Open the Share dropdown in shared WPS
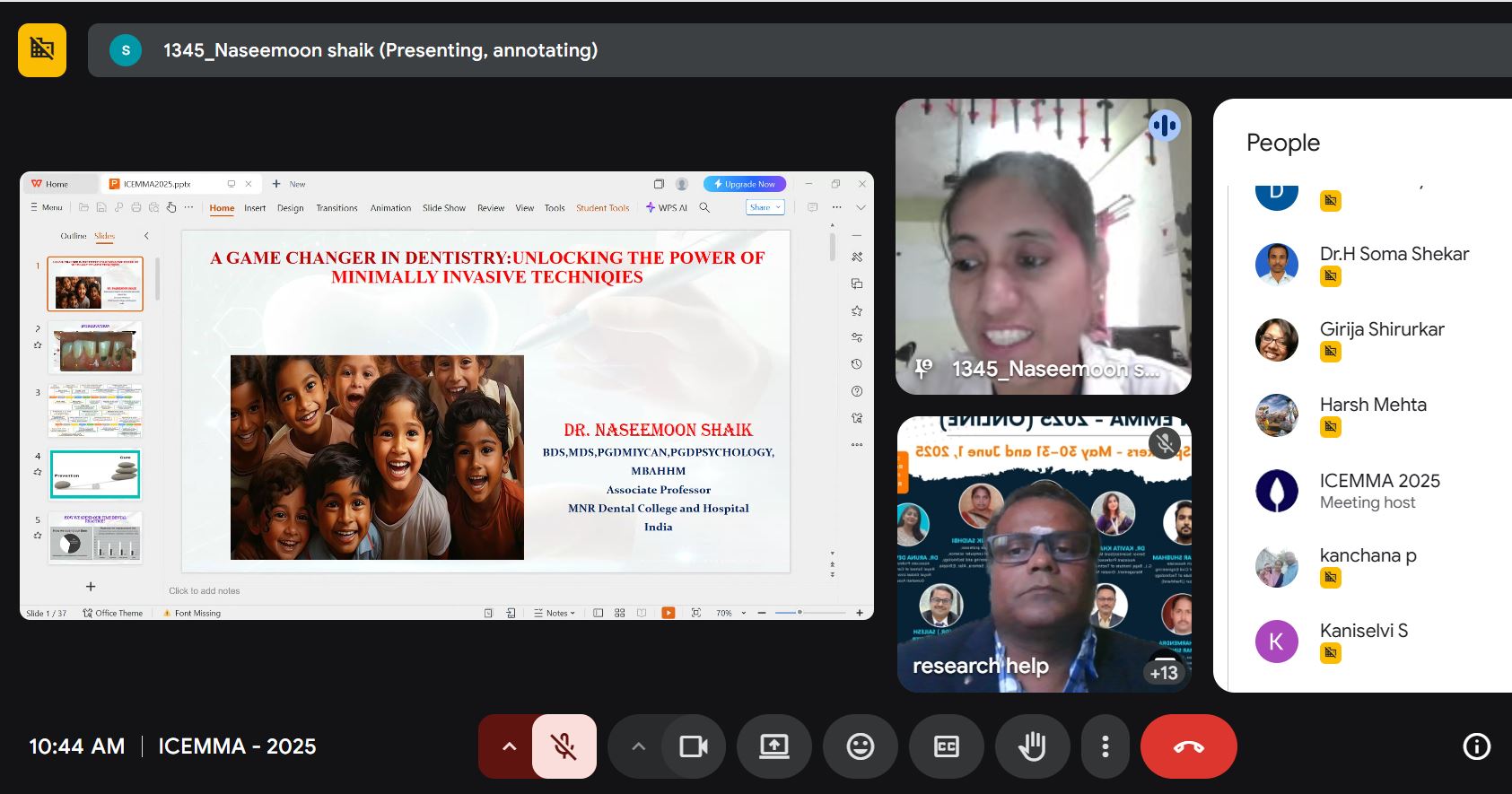The height and width of the screenshot is (794, 1512). coord(765,207)
